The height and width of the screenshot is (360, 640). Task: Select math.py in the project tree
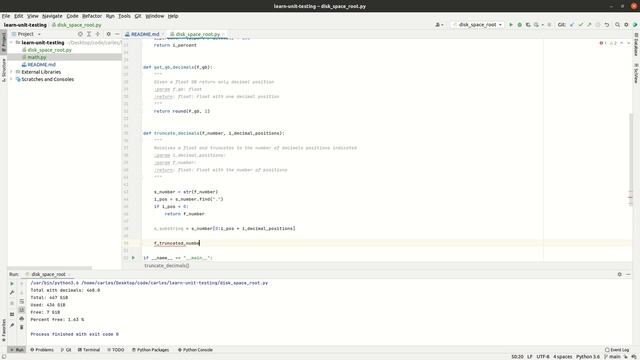(x=37, y=57)
